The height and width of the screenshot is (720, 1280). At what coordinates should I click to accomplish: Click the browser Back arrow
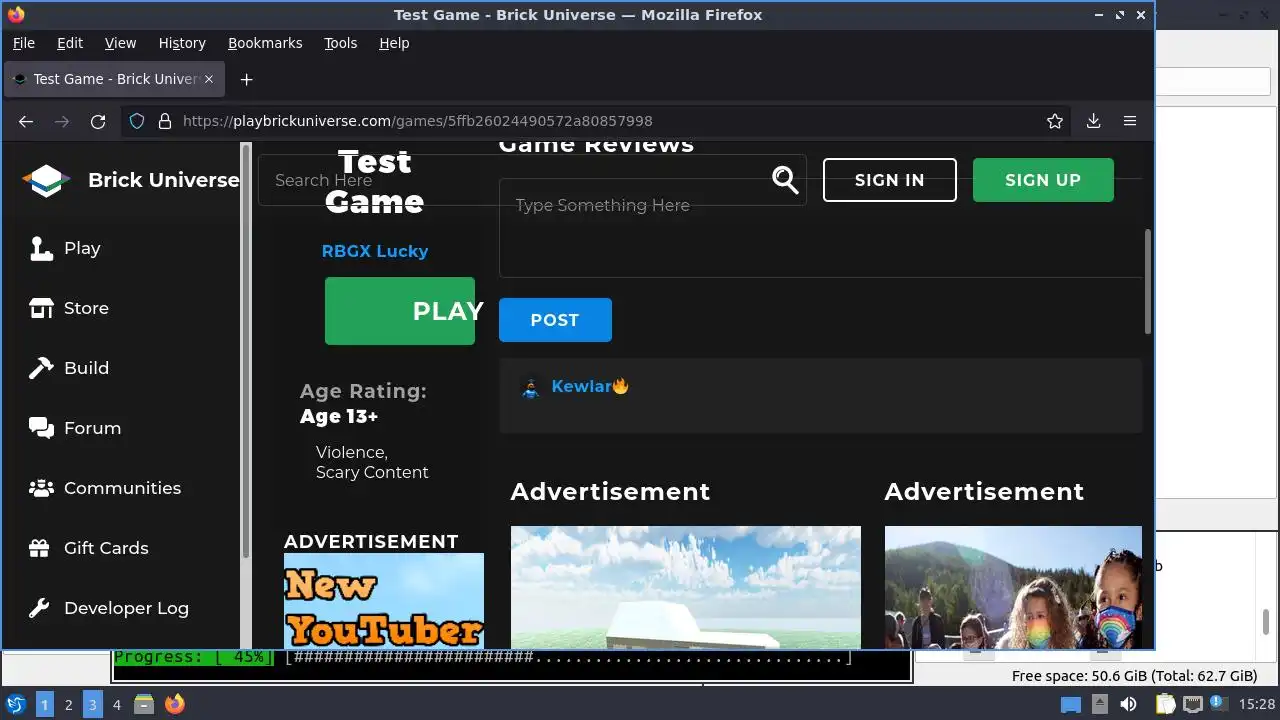point(26,121)
